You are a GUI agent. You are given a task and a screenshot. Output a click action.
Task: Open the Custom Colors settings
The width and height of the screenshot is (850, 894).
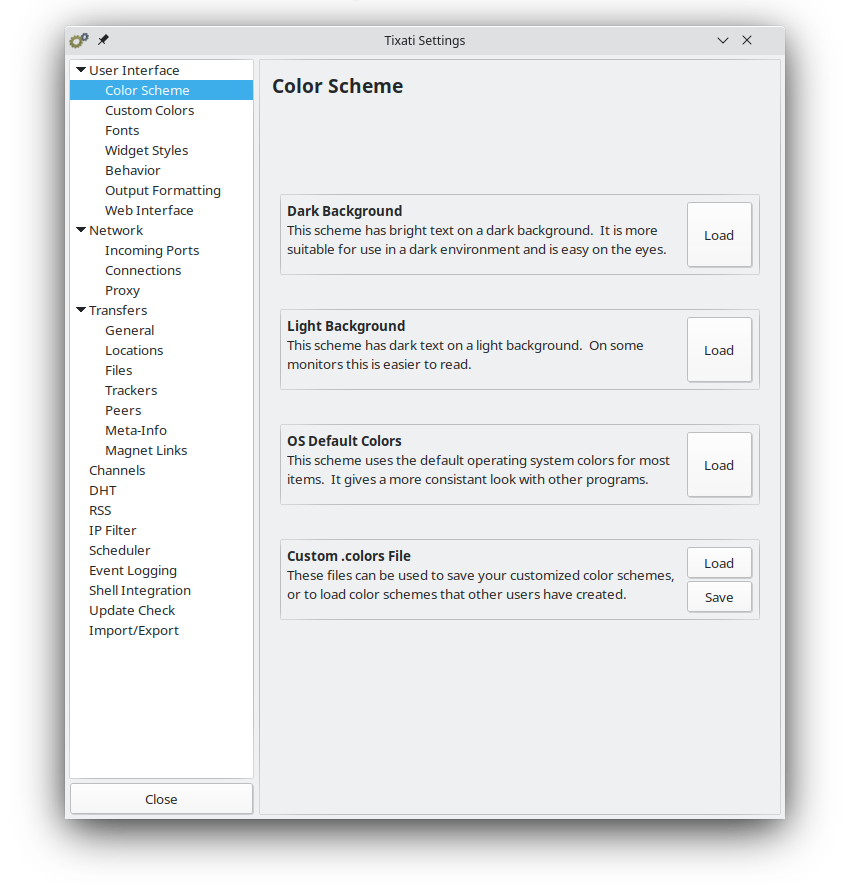tap(149, 110)
